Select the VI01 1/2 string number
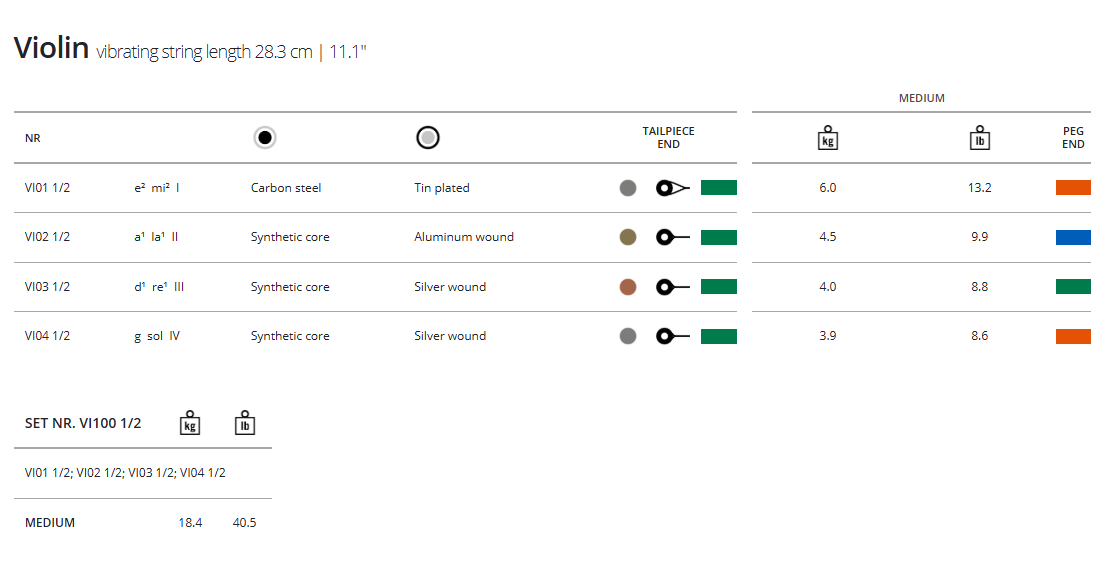 point(47,188)
